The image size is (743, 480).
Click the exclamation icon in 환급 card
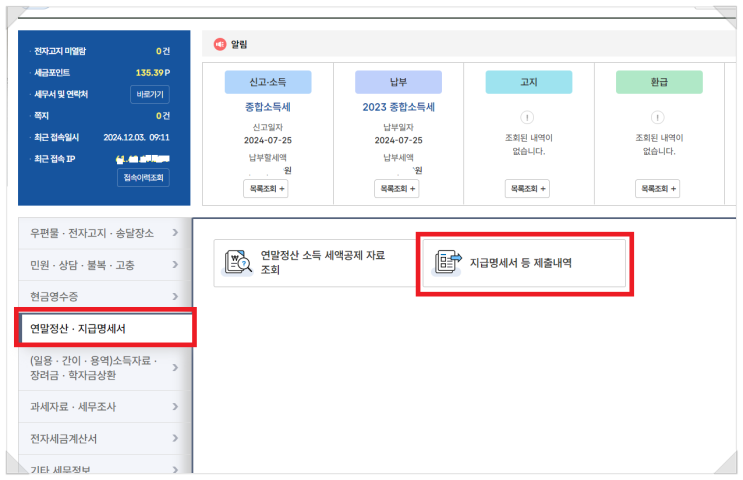click(x=657, y=117)
